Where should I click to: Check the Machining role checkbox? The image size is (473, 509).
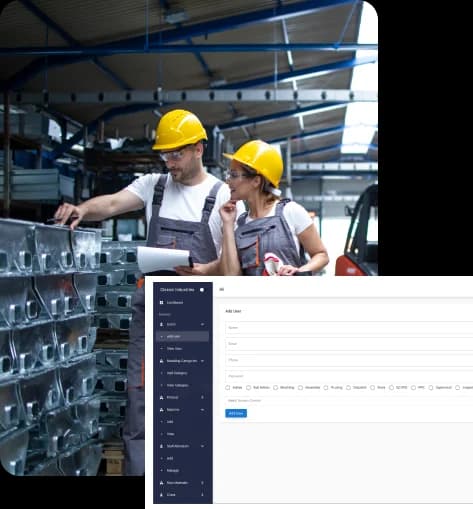click(276, 388)
